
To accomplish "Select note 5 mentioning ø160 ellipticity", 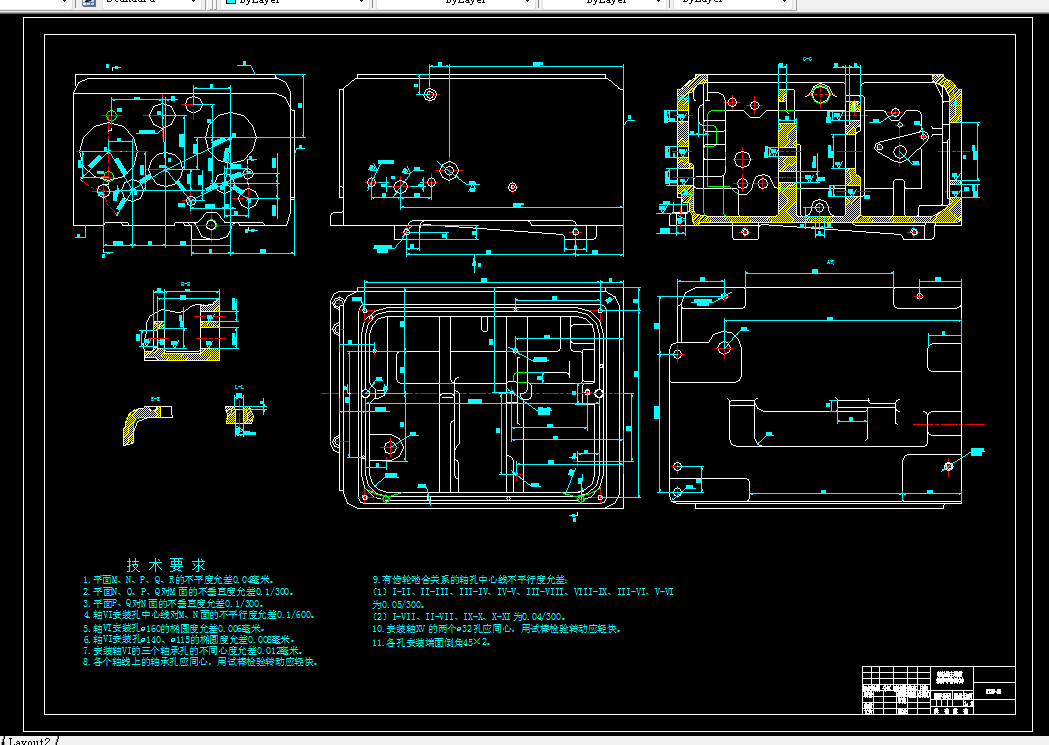I will tap(174, 629).
